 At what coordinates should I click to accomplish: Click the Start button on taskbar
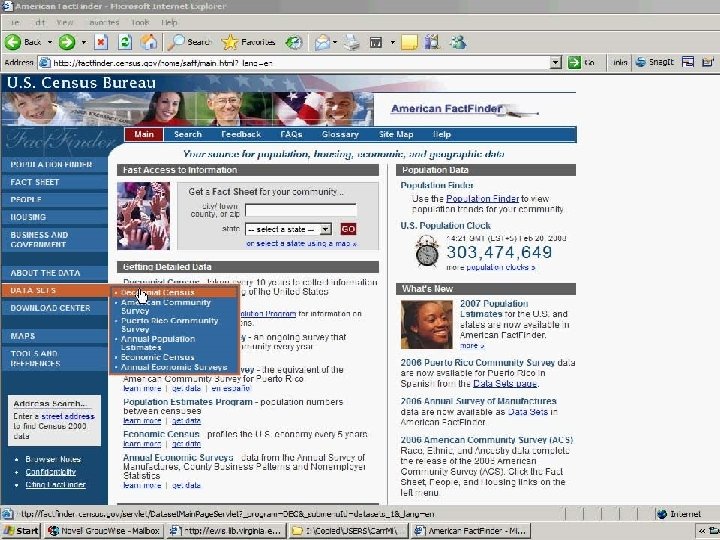(x=21, y=531)
